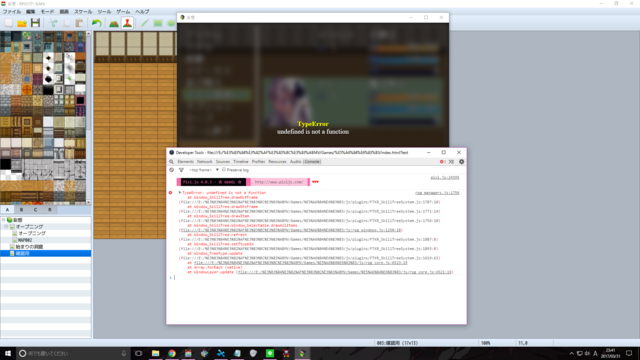
Task: Switch to Map mode icon
Action: (114, 23)
